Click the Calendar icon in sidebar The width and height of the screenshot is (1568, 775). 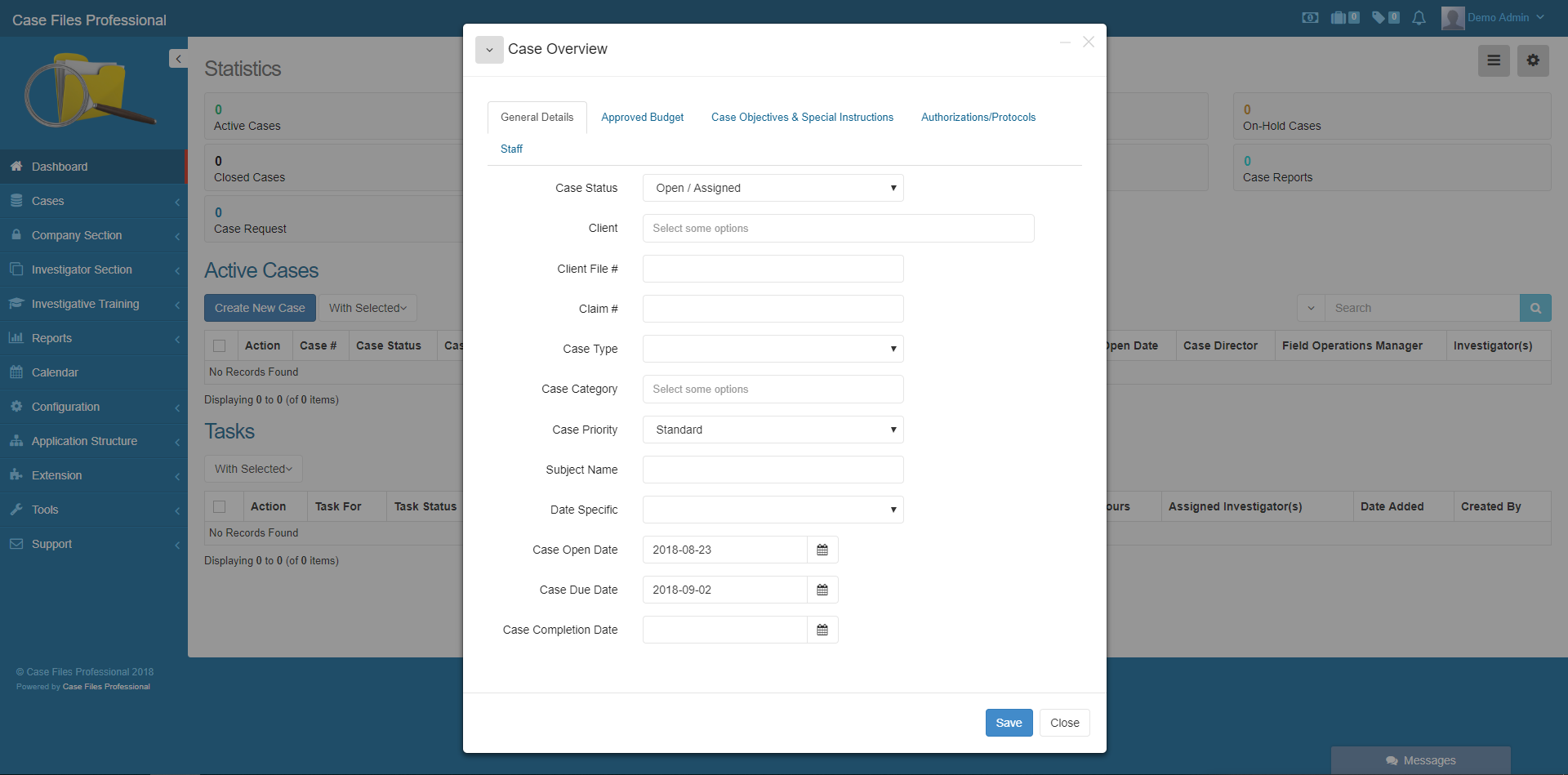(16, 372)
